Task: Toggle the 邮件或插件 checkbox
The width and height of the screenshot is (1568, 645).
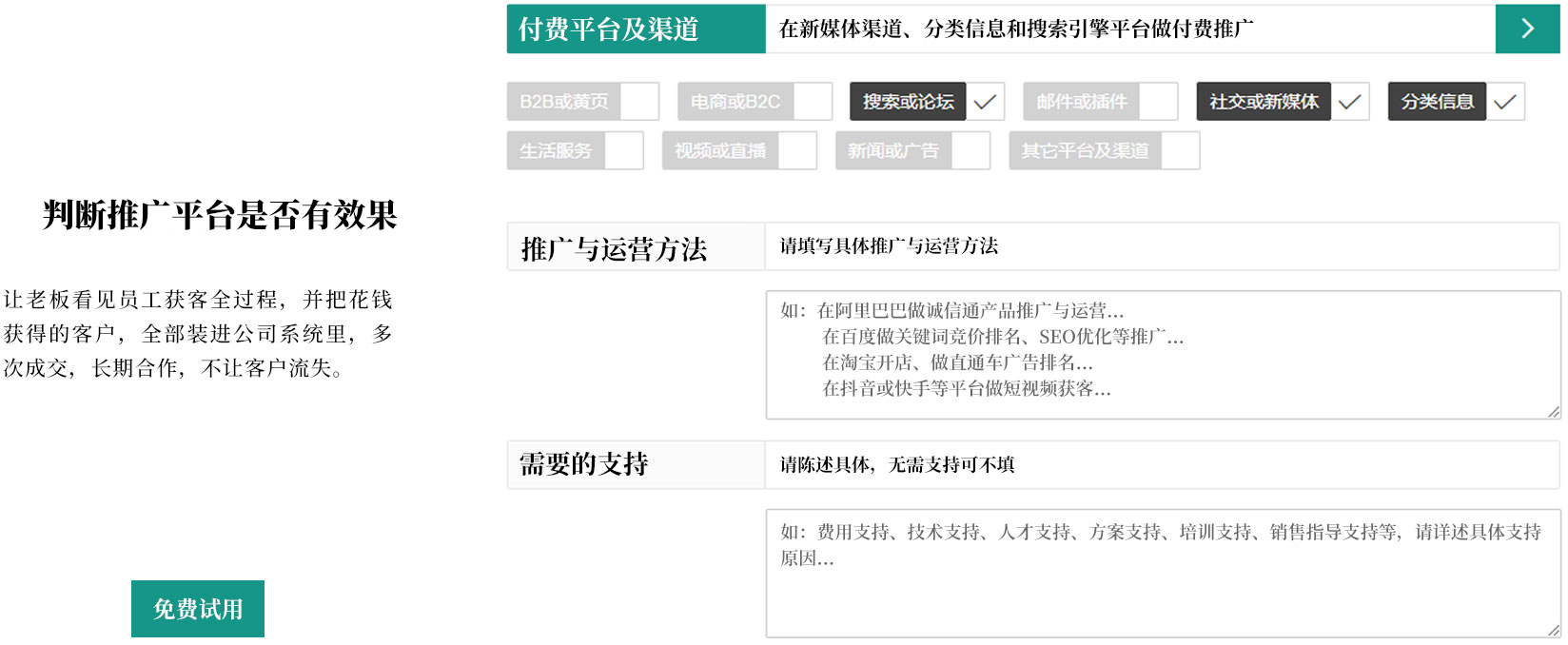Action: pos(1158,102)
